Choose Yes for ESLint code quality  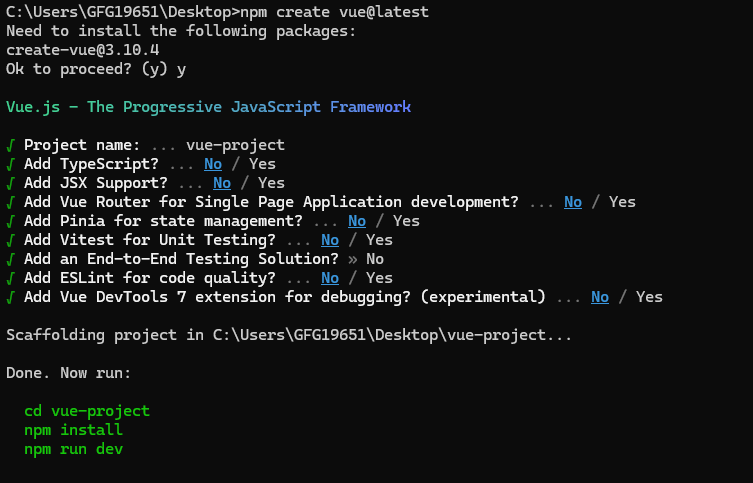click(x=379, y=278)
